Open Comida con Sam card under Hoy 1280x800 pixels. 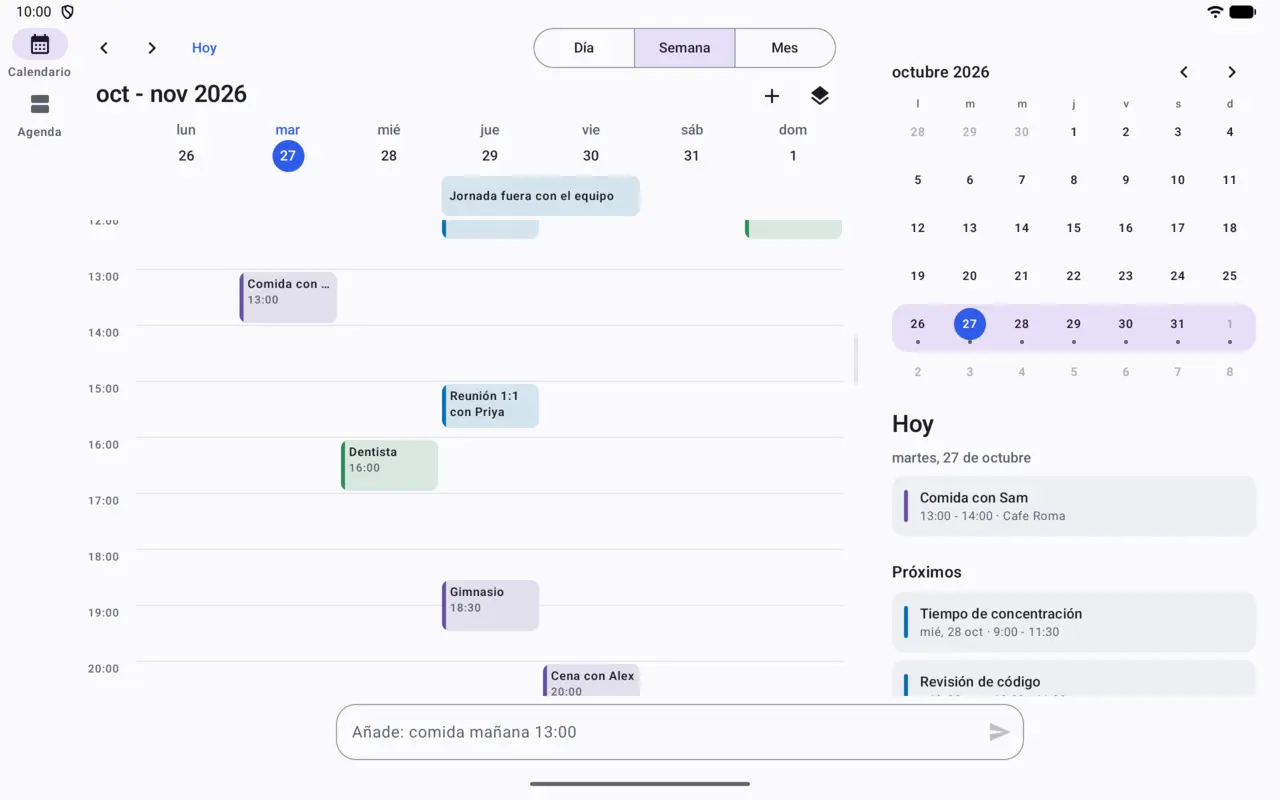[1074, 506]
